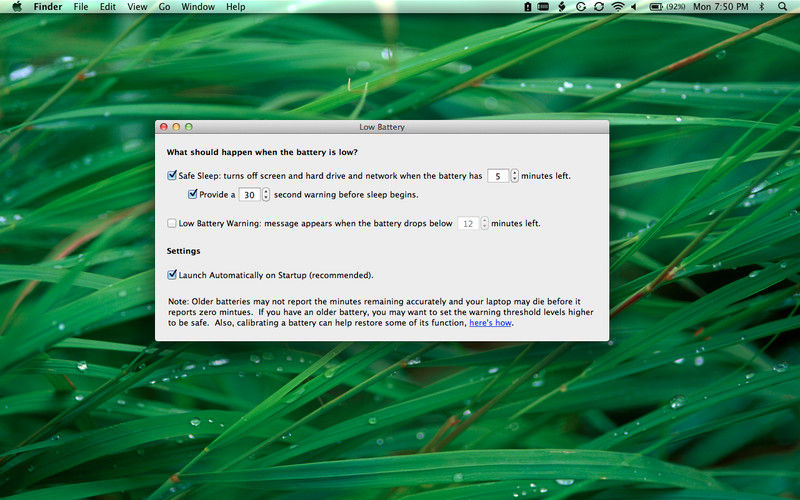Click the Low Battery Warning field showing 12

click(x=468, y=223)
